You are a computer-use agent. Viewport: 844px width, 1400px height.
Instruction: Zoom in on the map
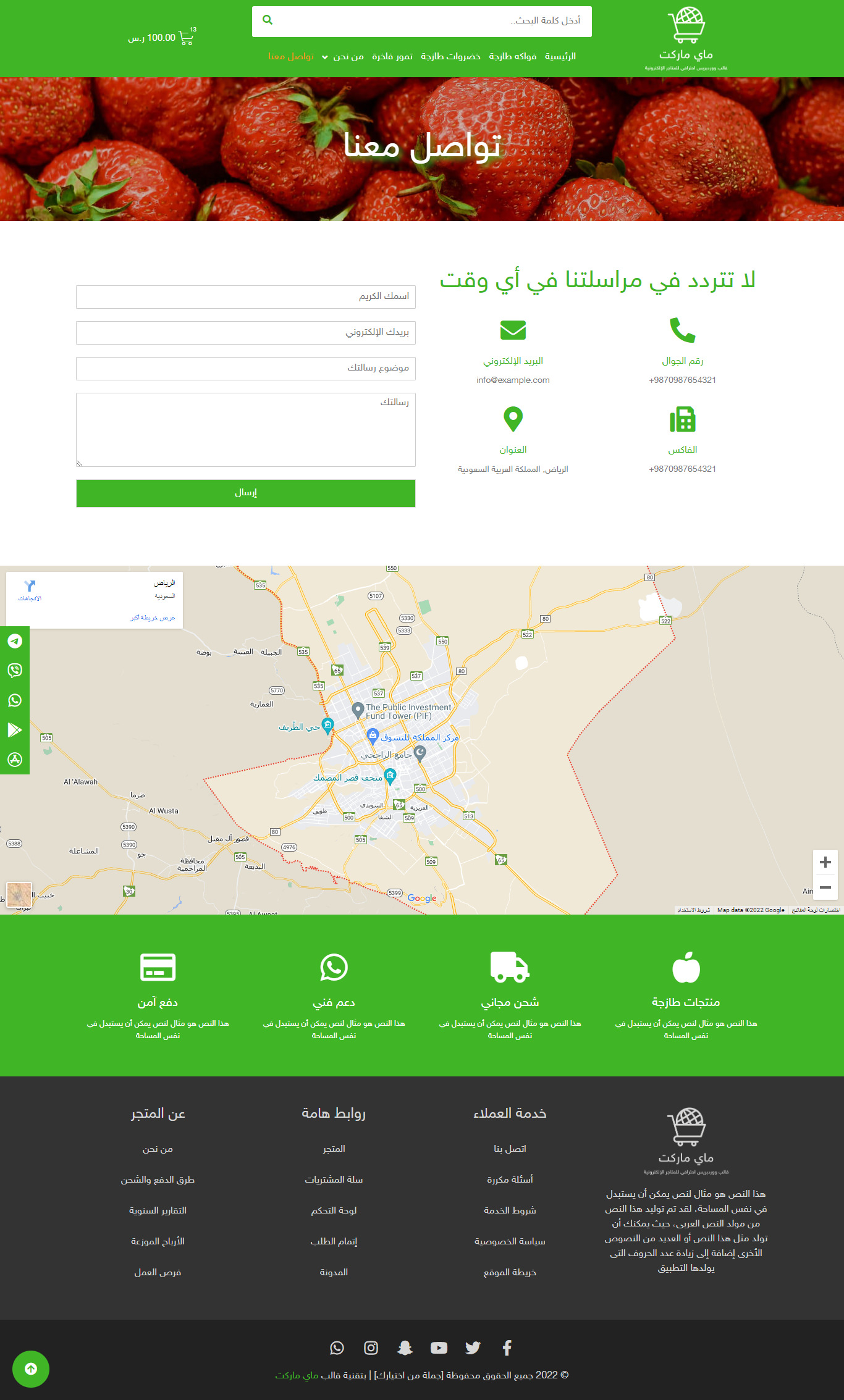point(825,862)
